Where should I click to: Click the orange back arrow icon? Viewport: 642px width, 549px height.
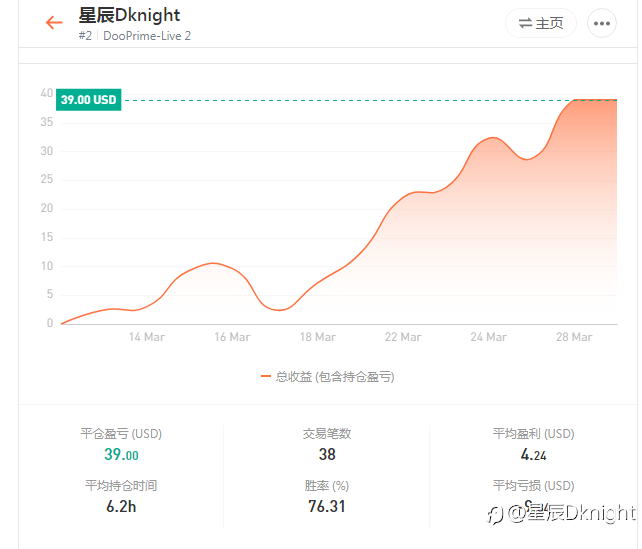pyautogui.click(x=54, y=23)
